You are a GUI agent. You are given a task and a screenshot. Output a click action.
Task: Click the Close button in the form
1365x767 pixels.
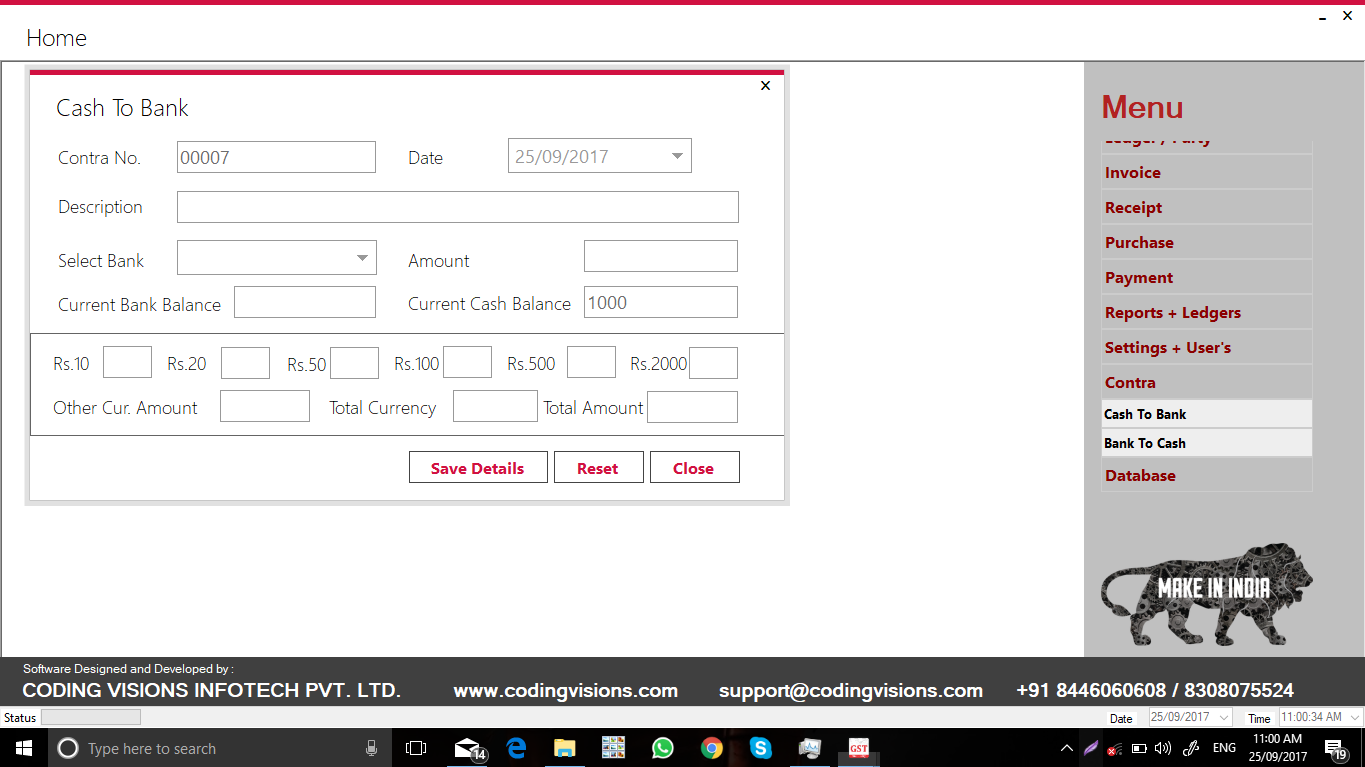point(694,467)
